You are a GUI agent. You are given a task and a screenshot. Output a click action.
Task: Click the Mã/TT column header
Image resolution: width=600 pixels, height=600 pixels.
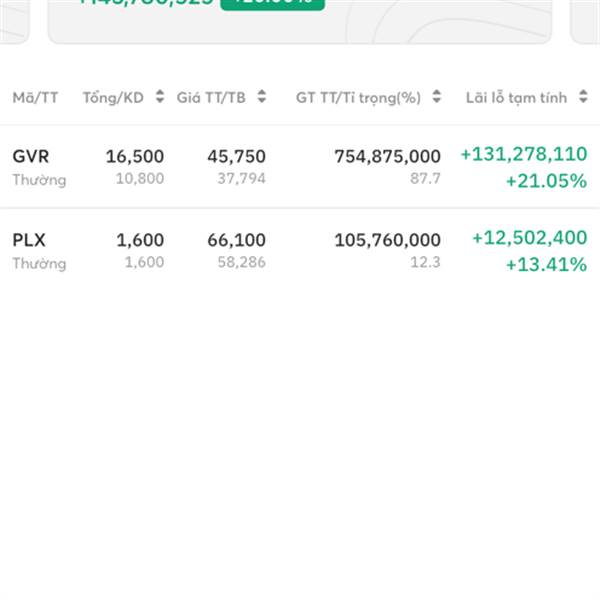coord(36,98)
